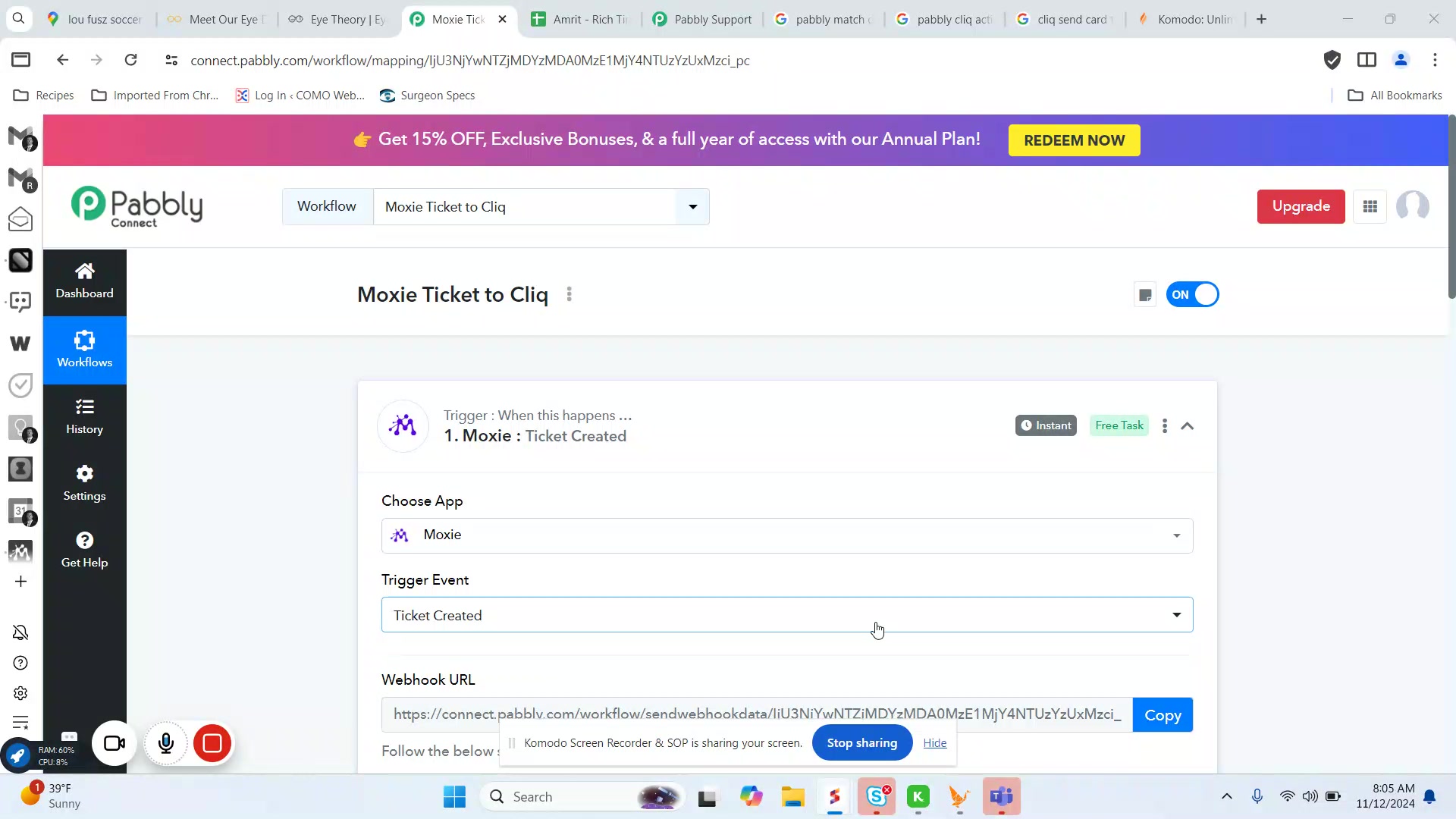Click the red Upgrade button
The image size is (1456, 819).
[x=1301, y=206]
